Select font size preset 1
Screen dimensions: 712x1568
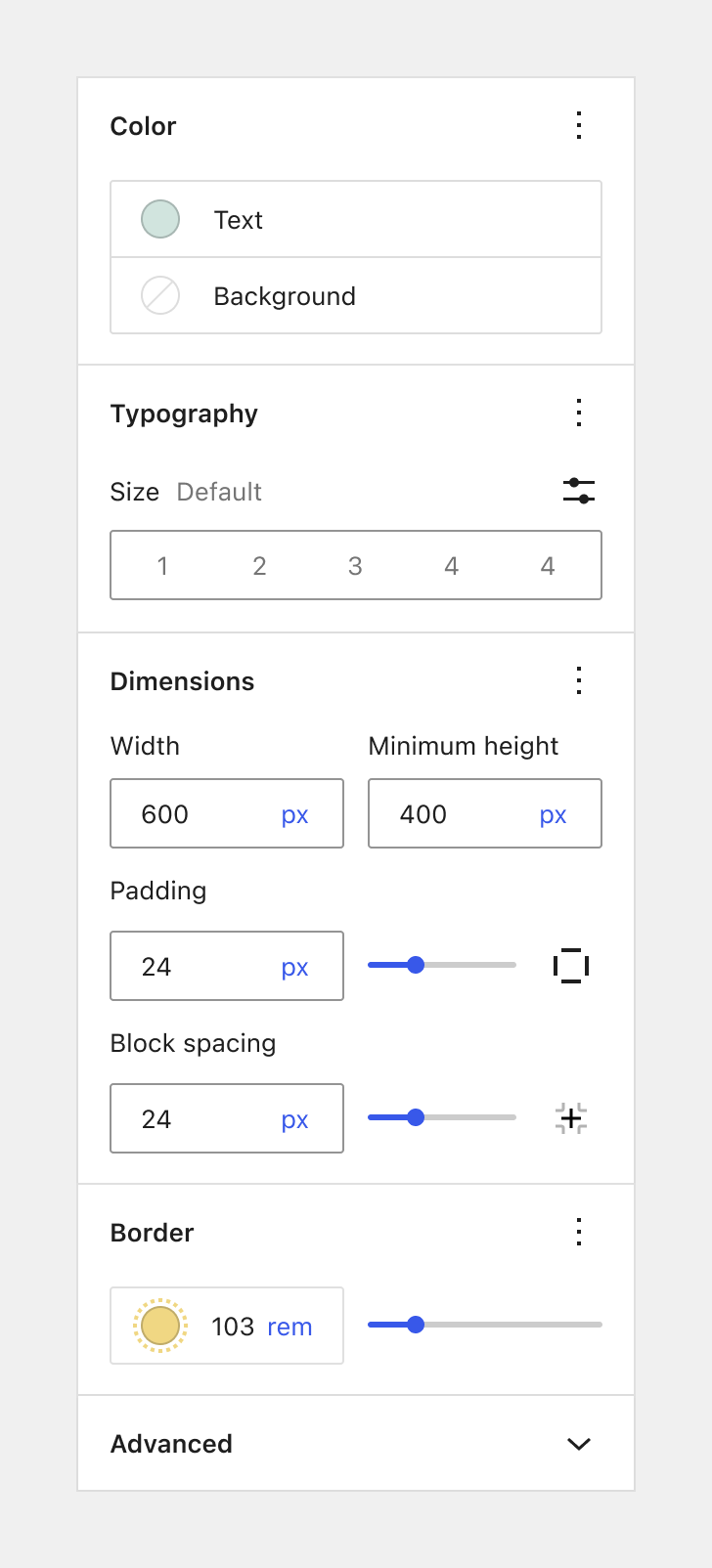(162, 565)
